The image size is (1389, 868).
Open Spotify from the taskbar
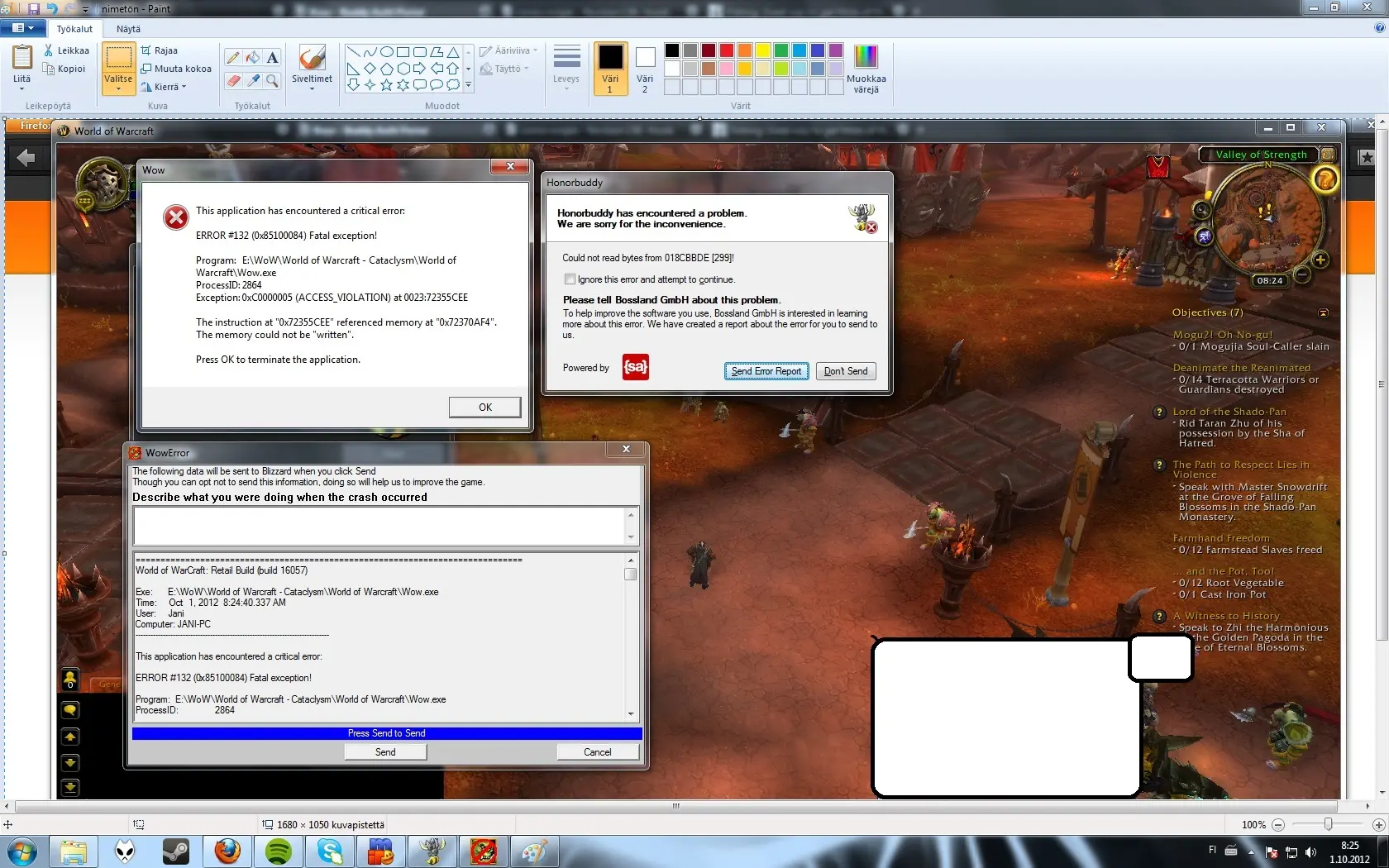coord(279,851)
